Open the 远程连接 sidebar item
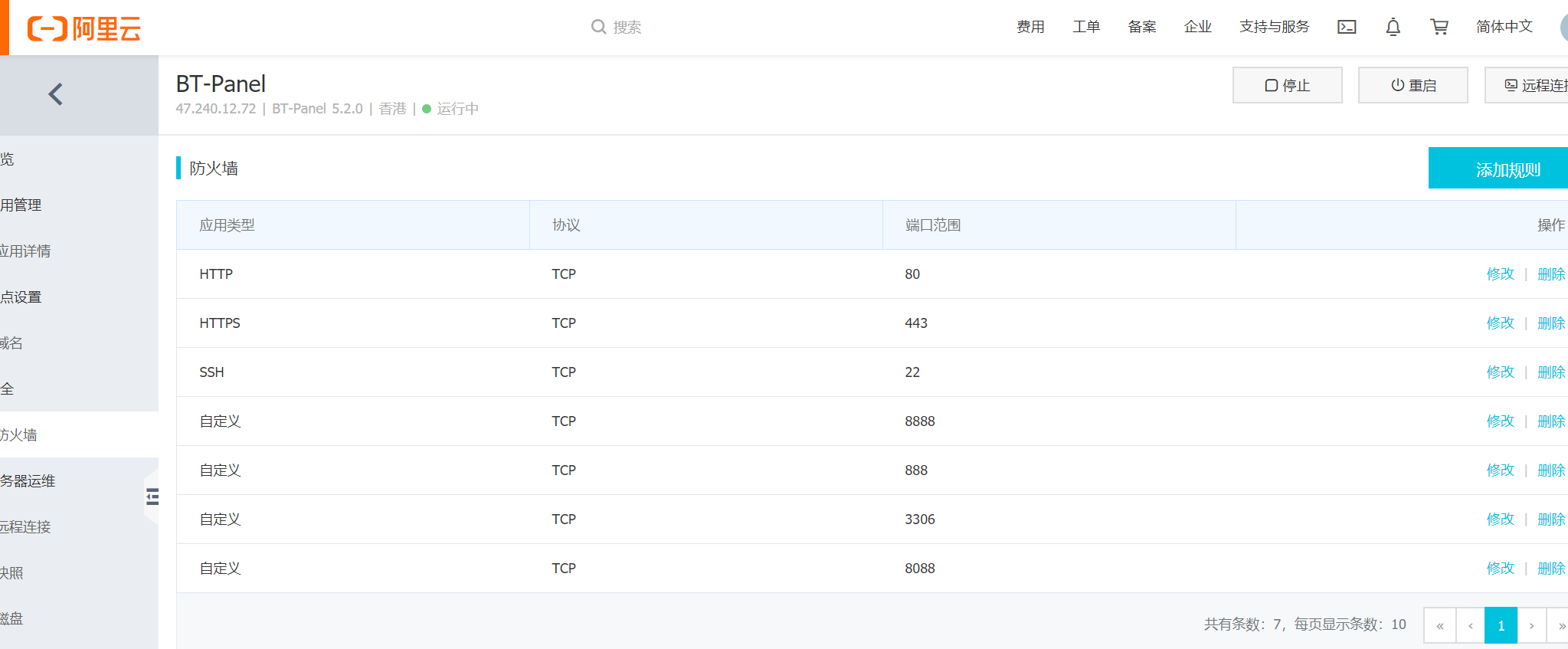The height and width of the screenshot is (649, 1568). 79,526
